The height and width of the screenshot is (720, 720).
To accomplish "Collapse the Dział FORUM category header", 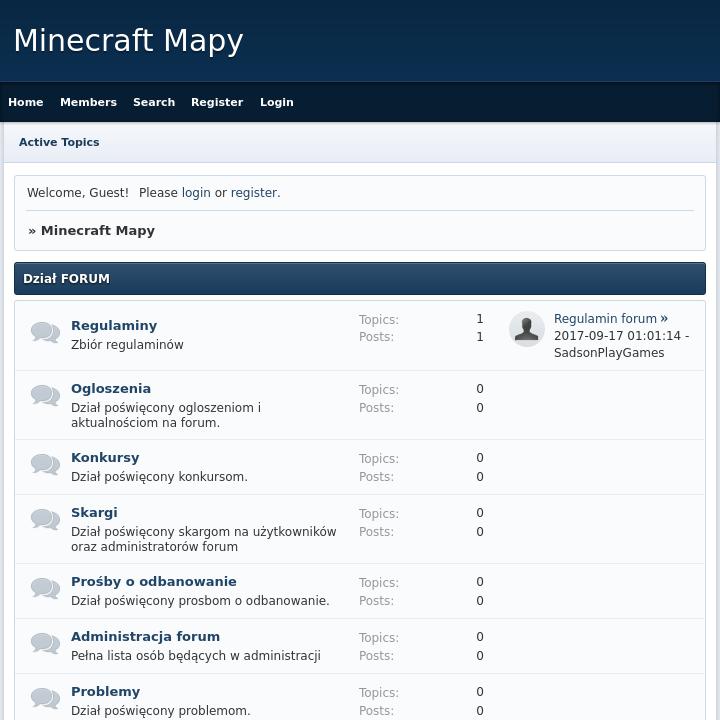I will pos(360,279).
